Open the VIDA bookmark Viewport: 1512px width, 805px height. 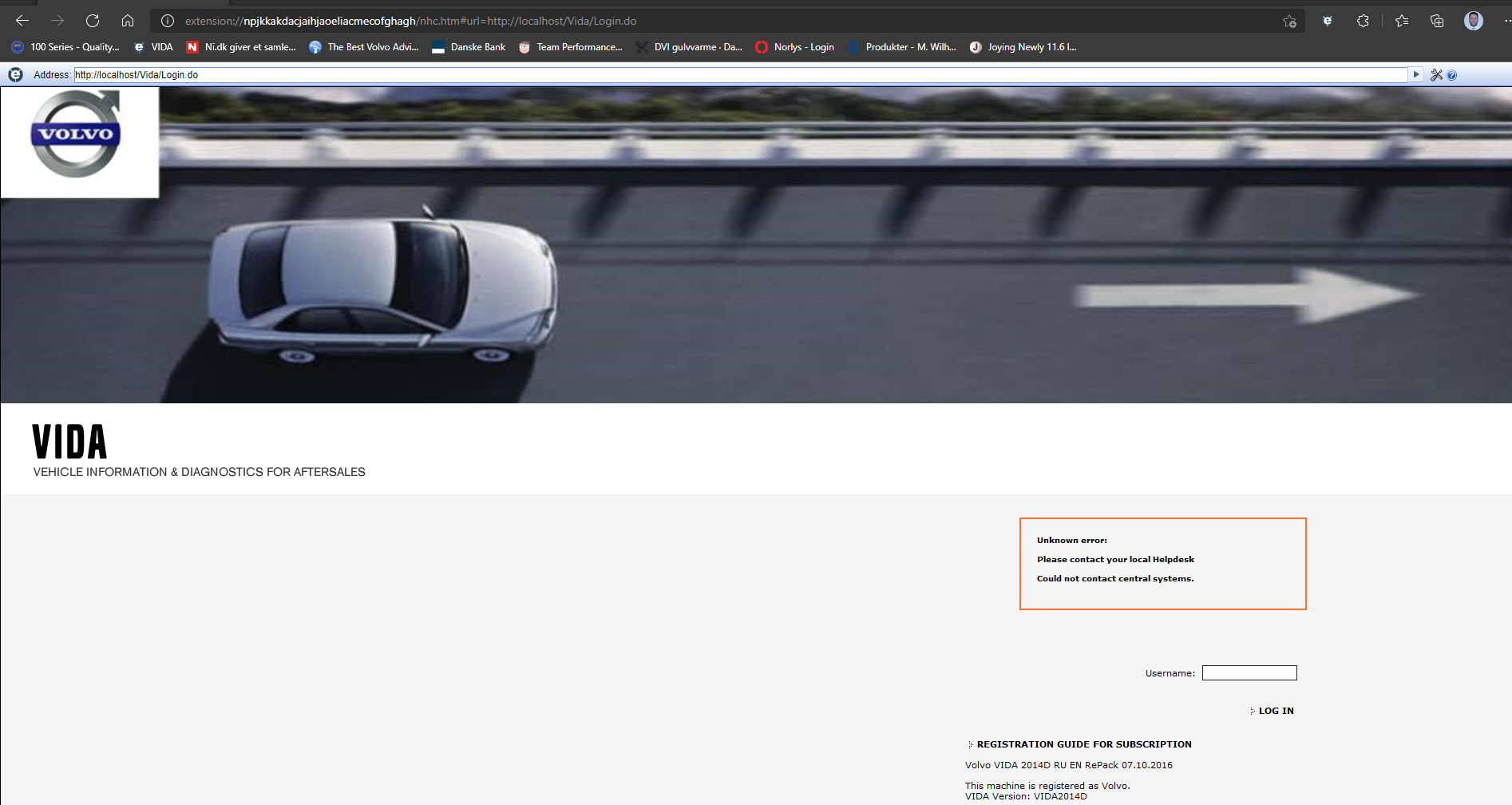point(153,47)
